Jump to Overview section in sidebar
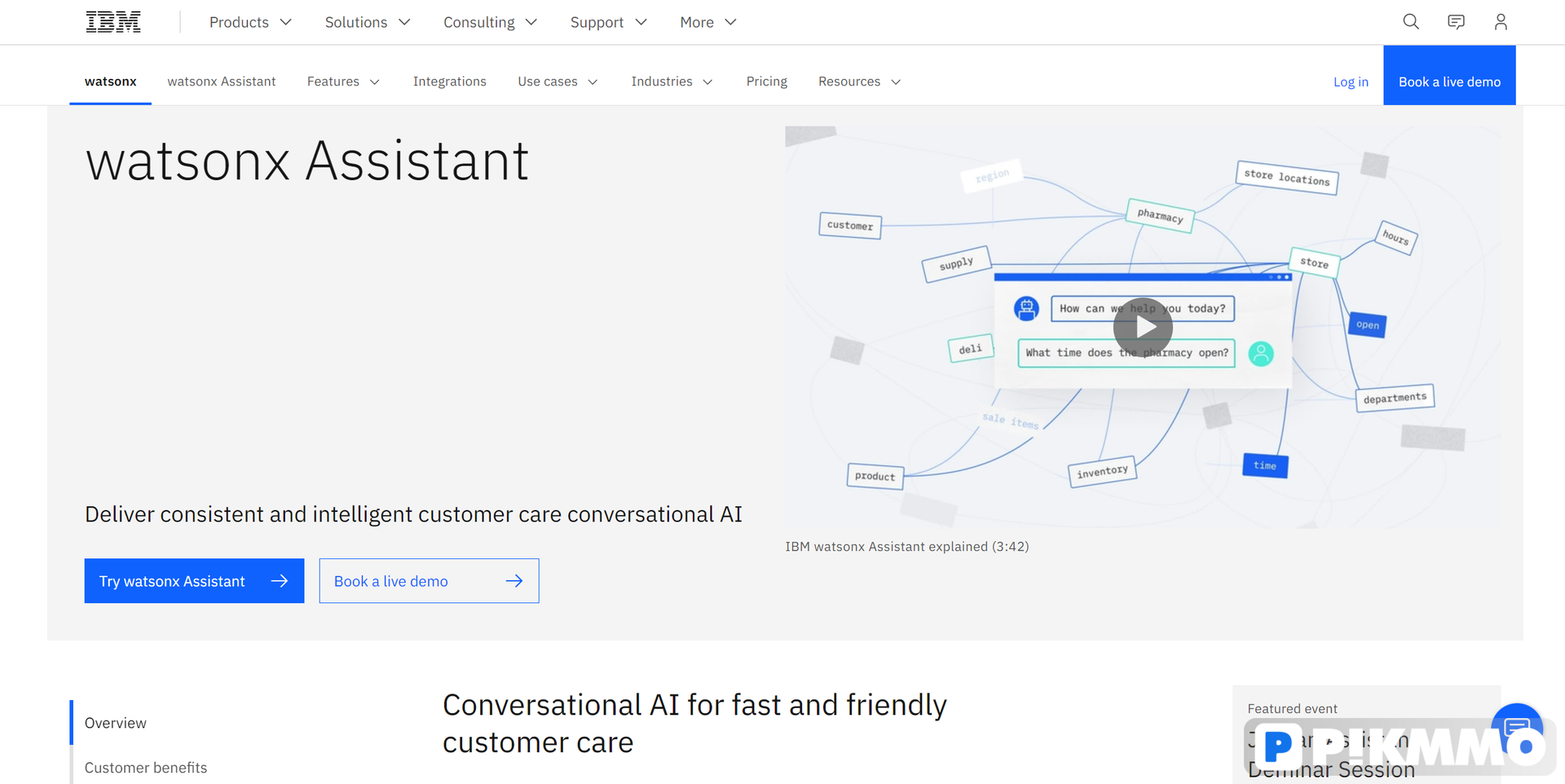Screen dimensions: 1565x784 click(x=116, y=723)
